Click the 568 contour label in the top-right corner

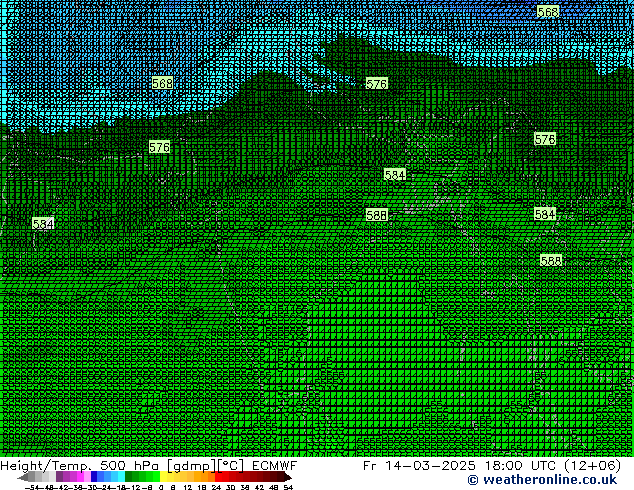pos(548,12)
